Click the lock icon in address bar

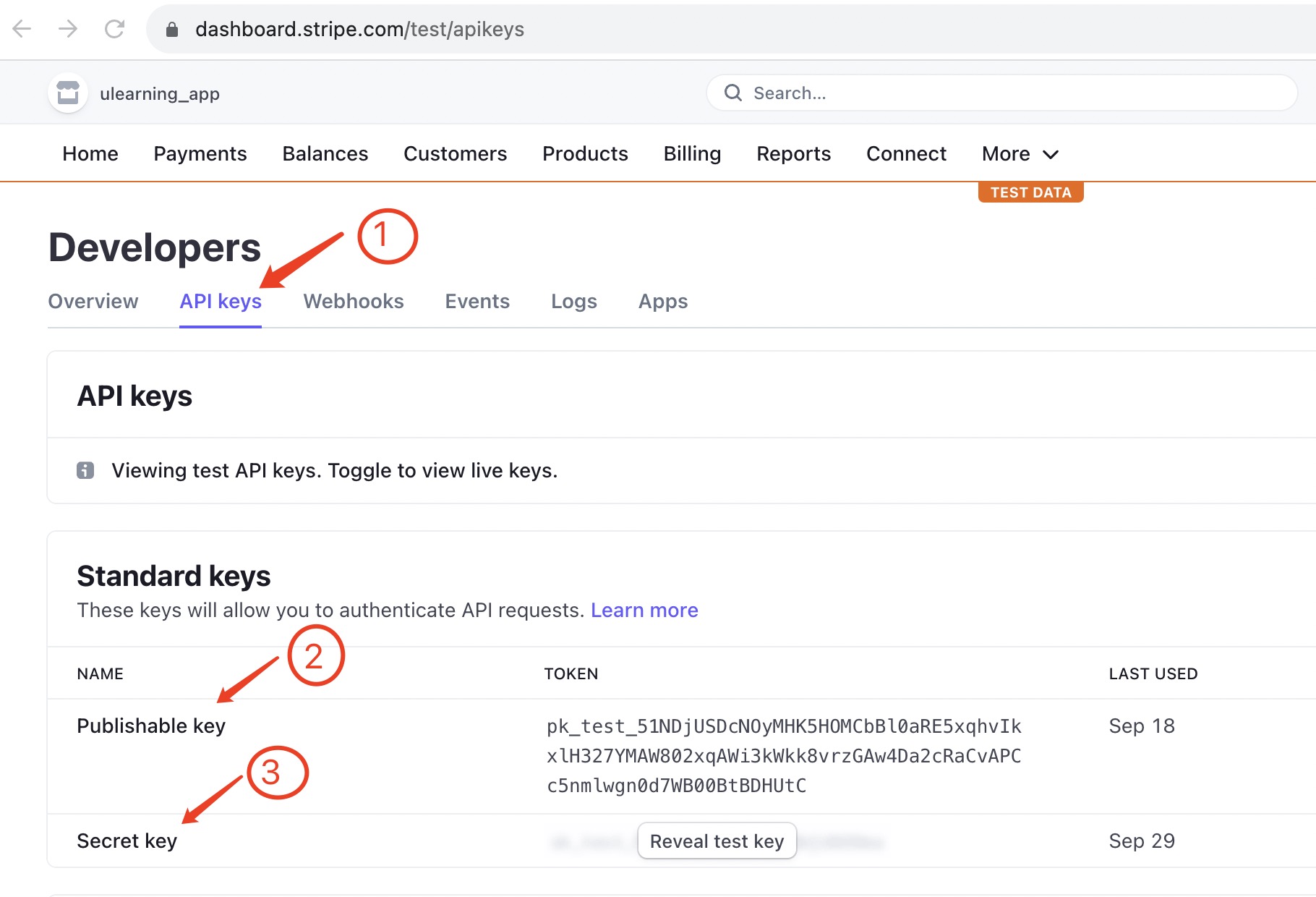171,30
